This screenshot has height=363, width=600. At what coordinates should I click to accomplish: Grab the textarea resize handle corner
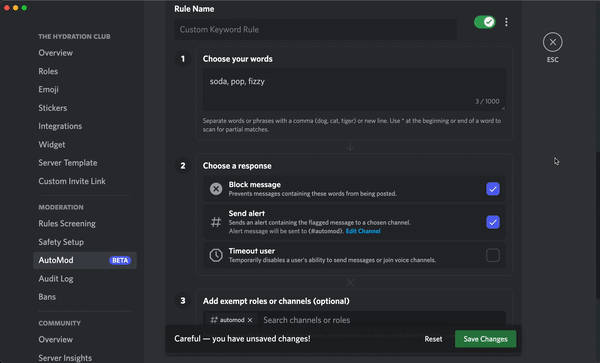tap(503, 108)
